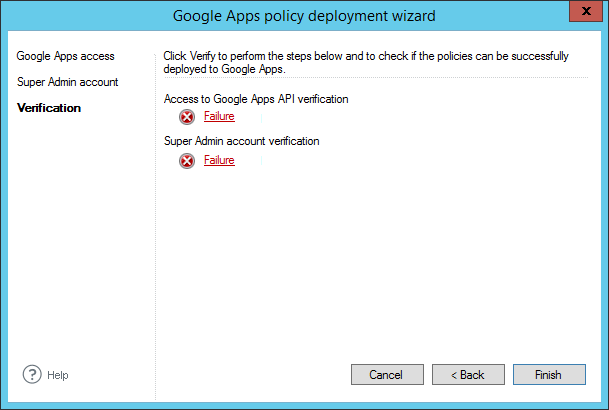
Task: Open the Failure link for Super Admin account verification
Action: 219,160
